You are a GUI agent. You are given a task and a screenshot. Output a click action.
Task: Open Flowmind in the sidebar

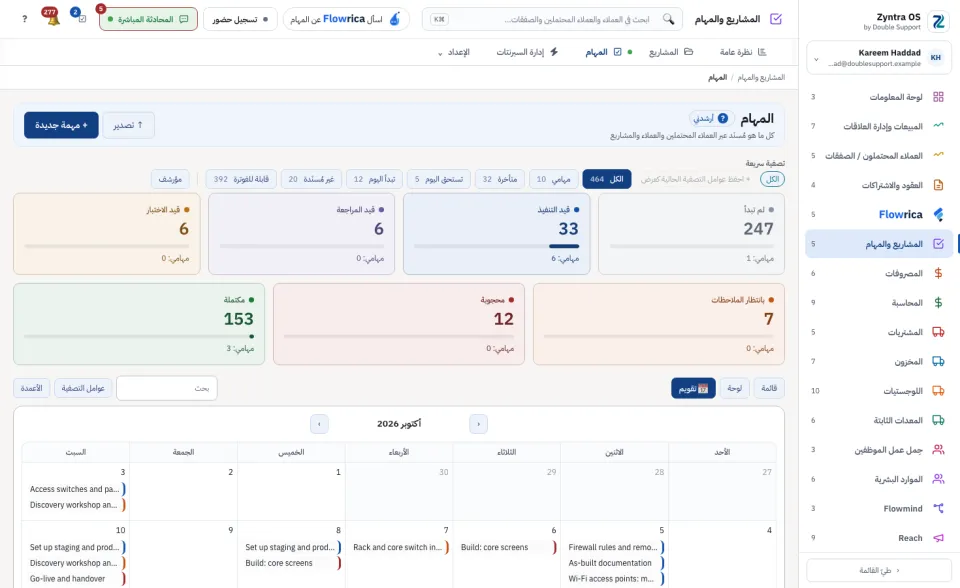(x=878, y=508)
